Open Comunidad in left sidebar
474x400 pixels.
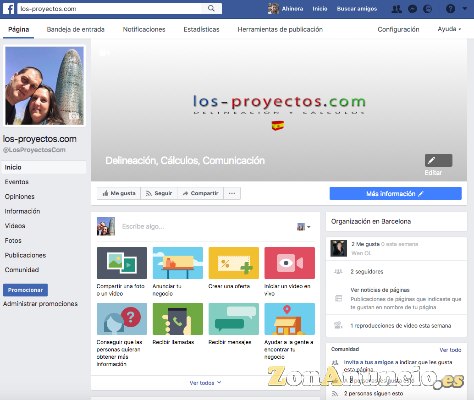[x=22, y=270]
